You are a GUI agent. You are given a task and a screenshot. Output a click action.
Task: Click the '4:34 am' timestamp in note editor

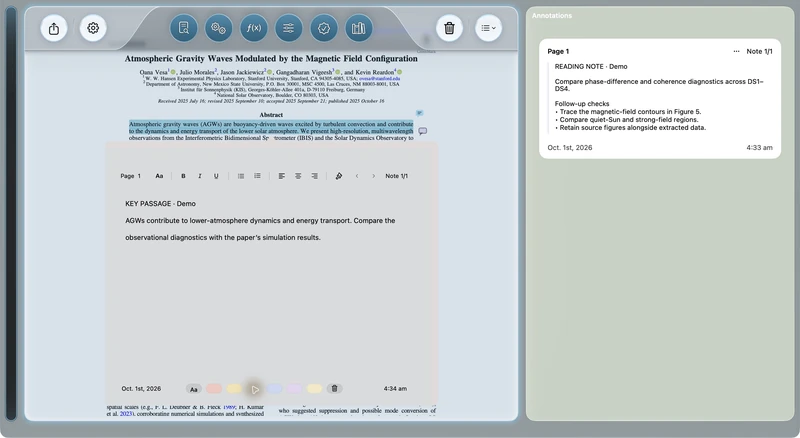395,389
